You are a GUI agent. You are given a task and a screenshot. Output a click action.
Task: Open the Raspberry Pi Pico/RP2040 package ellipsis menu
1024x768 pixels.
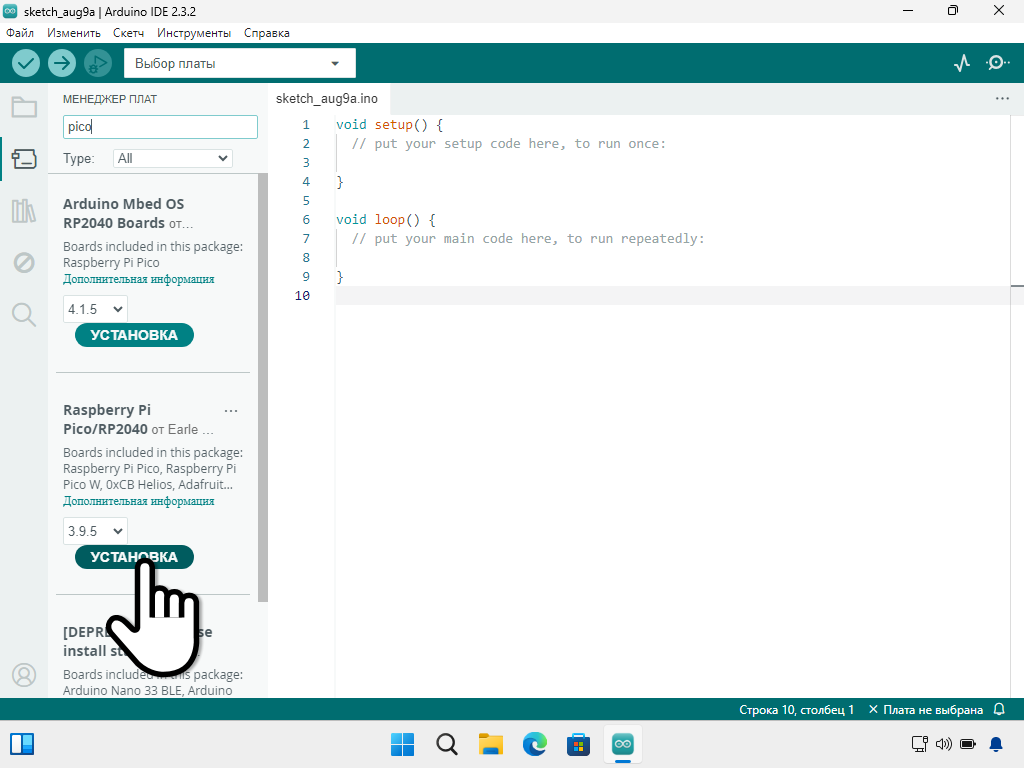[x=231, y=411]
